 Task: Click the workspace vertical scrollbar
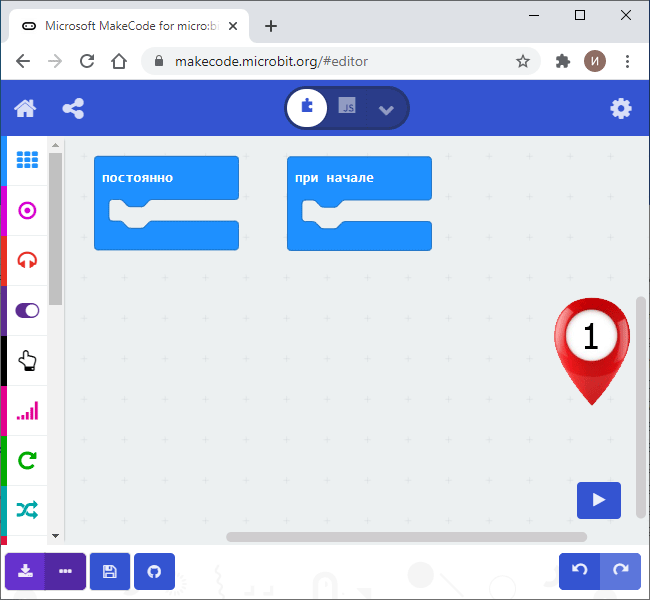coord(641,407)
